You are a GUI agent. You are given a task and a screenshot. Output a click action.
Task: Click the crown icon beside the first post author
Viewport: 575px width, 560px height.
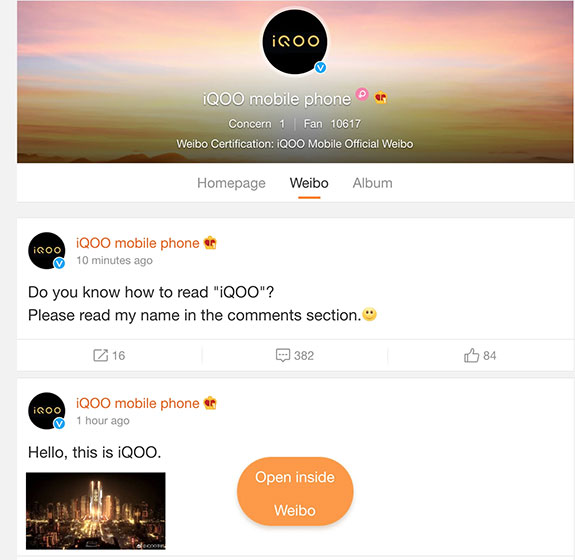(x=210, y=242)
